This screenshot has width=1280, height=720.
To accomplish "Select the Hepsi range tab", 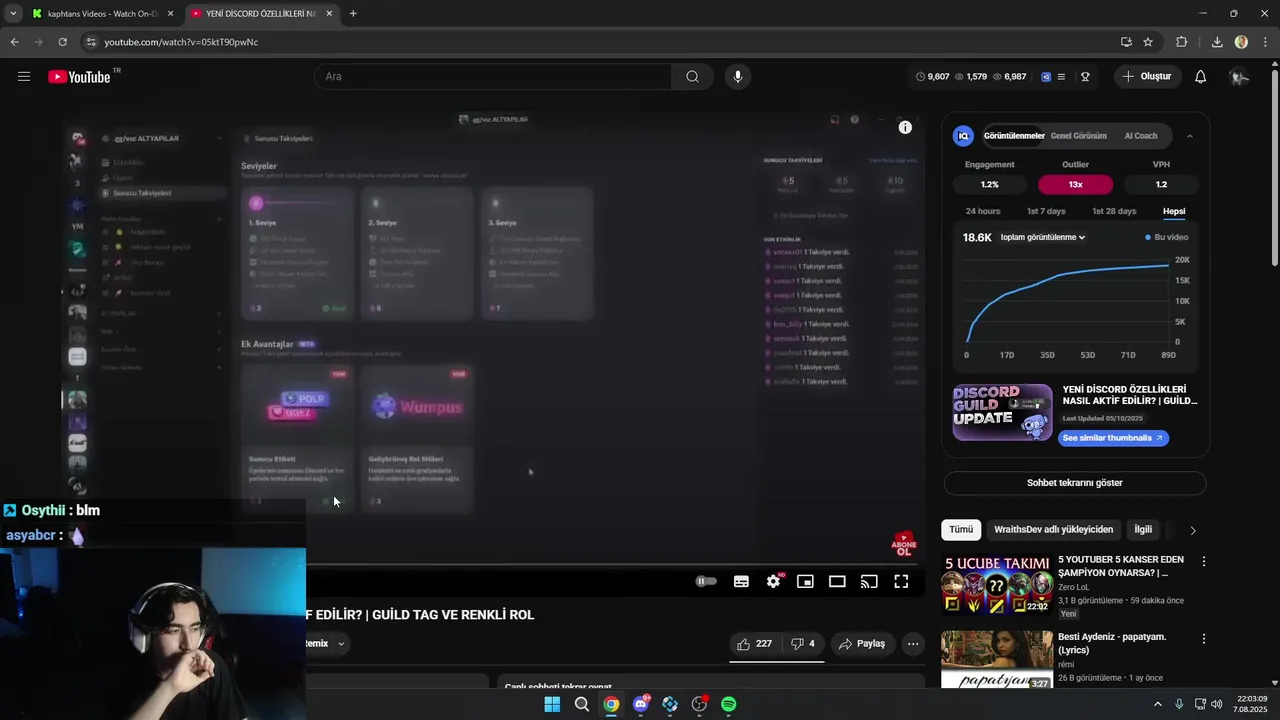I will [x=1174, y=211].
